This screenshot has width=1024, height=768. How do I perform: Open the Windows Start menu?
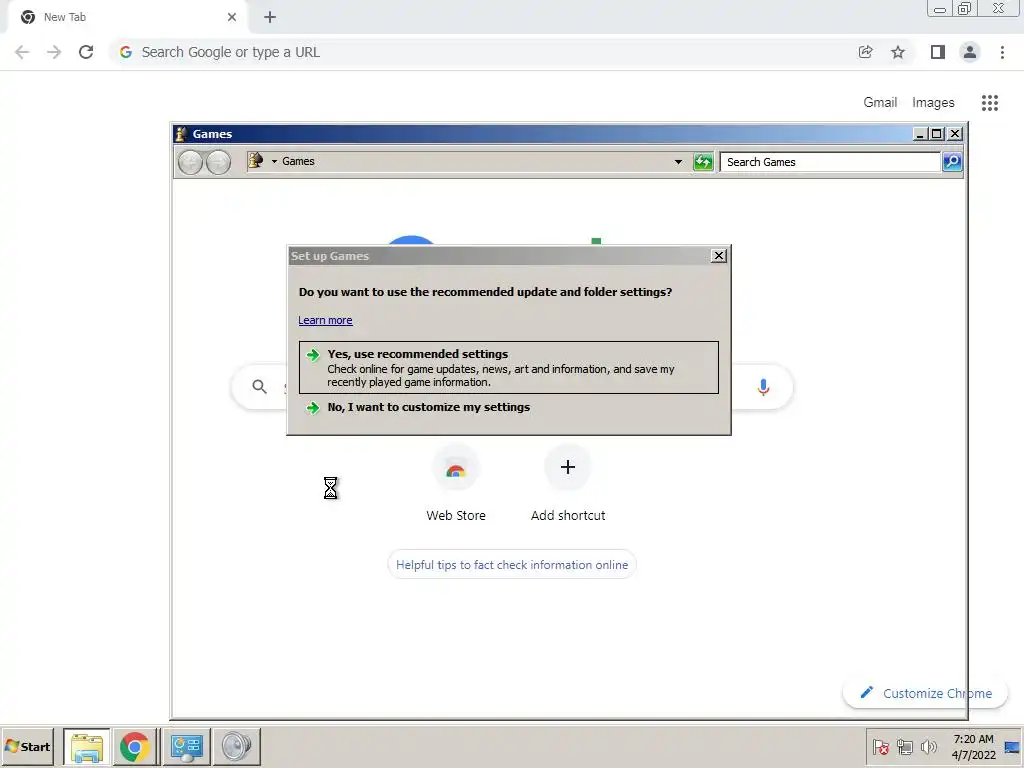(27, 746)
